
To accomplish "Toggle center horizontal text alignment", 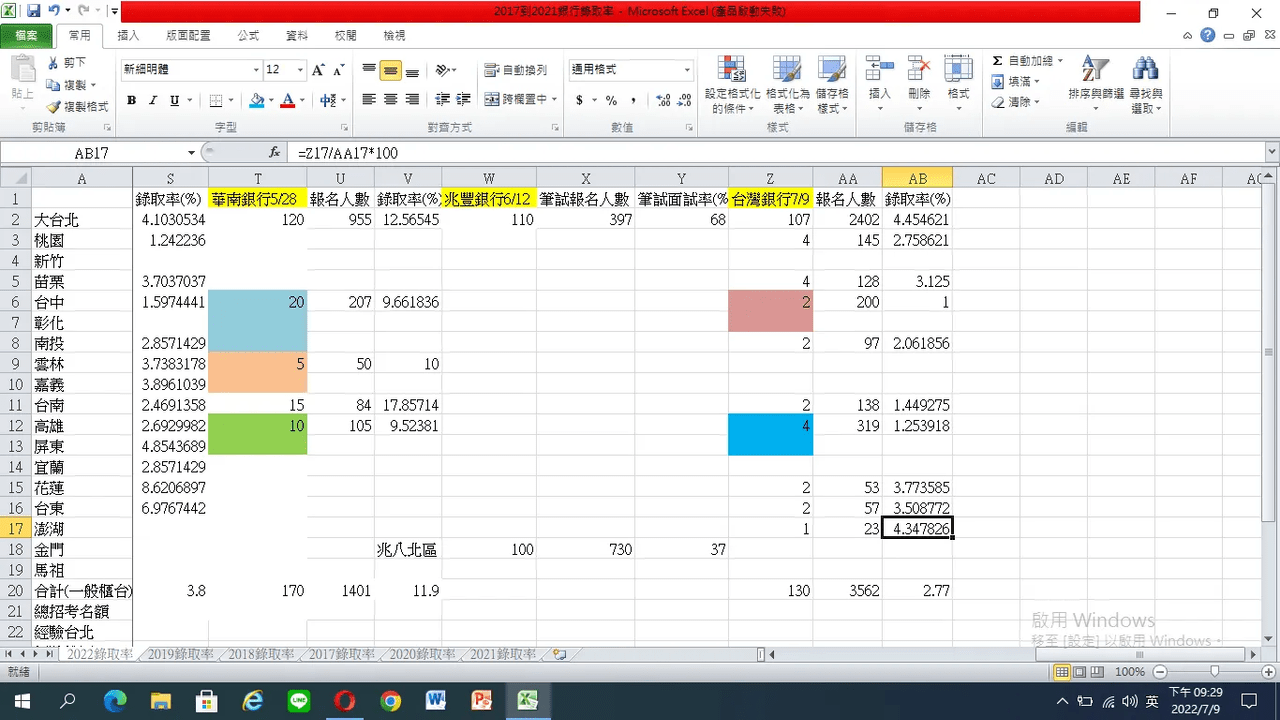I will [390, 100].
